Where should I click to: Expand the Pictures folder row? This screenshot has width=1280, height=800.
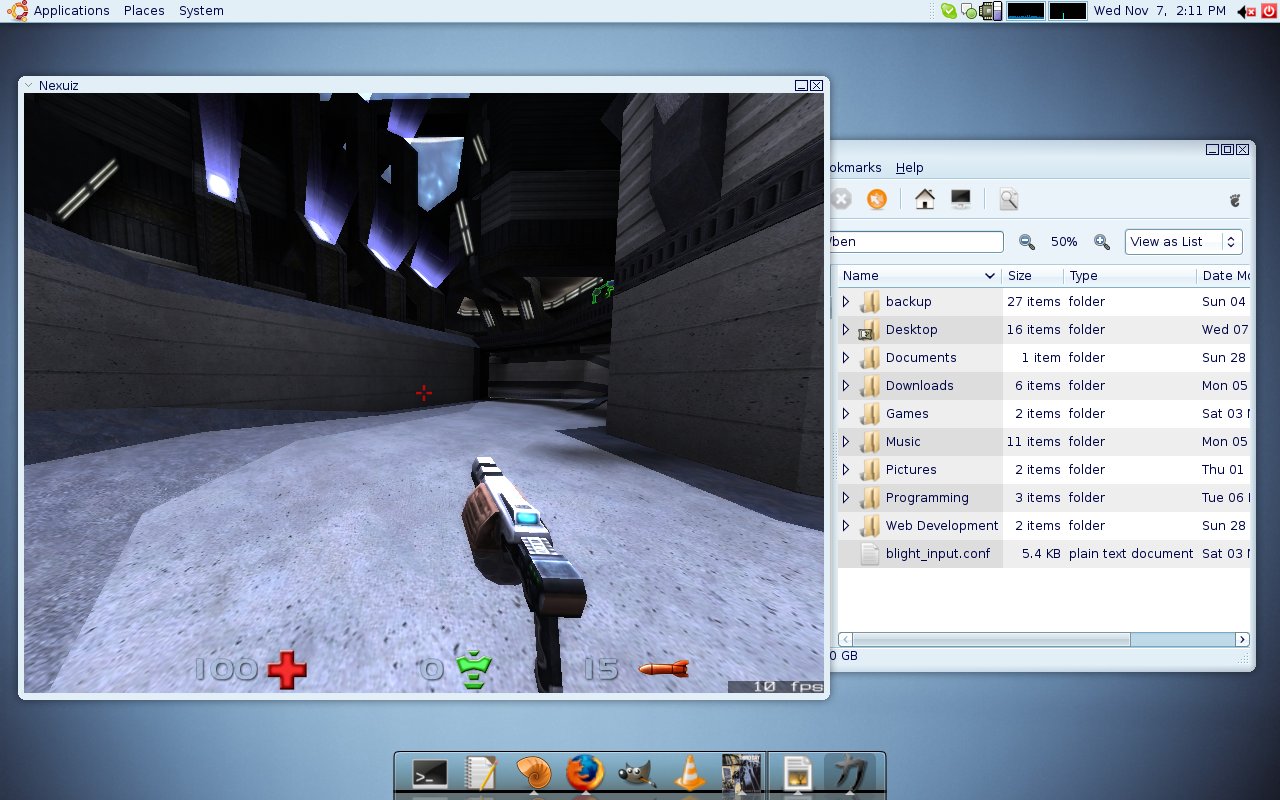tap(846, 469)
